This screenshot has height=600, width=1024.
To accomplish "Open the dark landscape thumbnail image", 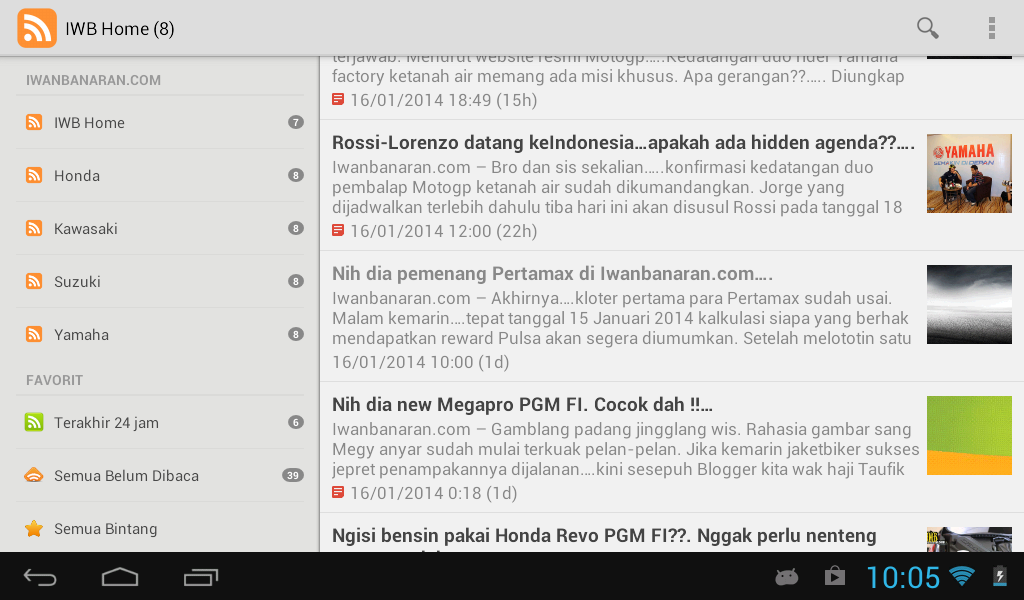I will [969, 304].
